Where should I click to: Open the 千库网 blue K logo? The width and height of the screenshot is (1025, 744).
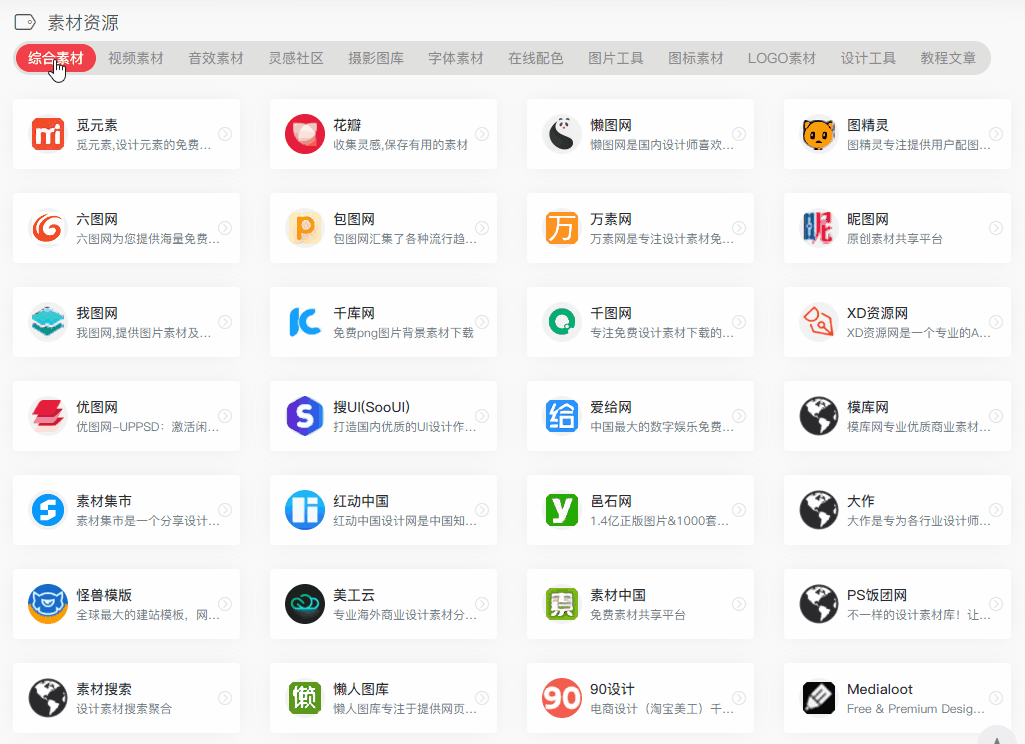click(305, 322)
